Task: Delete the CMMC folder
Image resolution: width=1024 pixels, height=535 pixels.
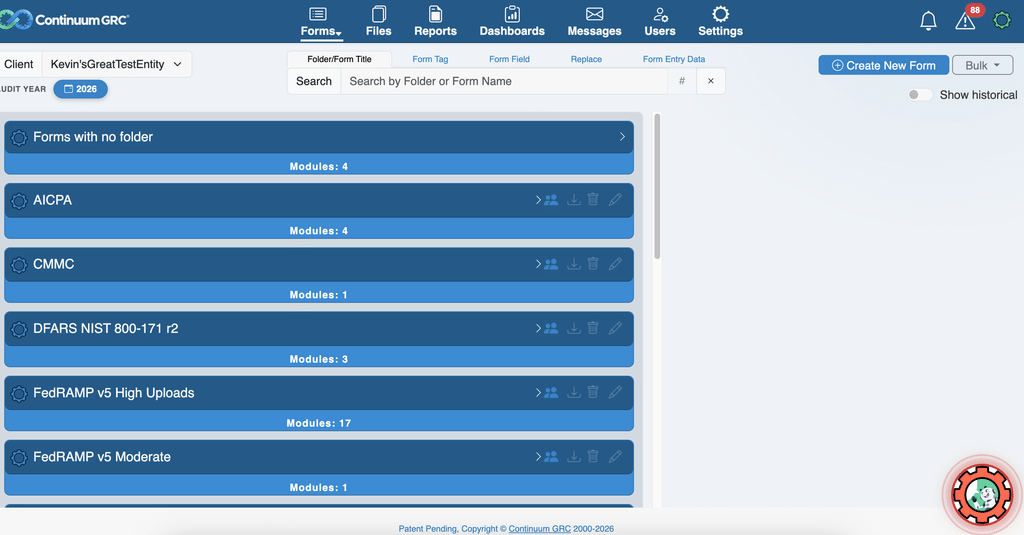Action: pos(593,263)
